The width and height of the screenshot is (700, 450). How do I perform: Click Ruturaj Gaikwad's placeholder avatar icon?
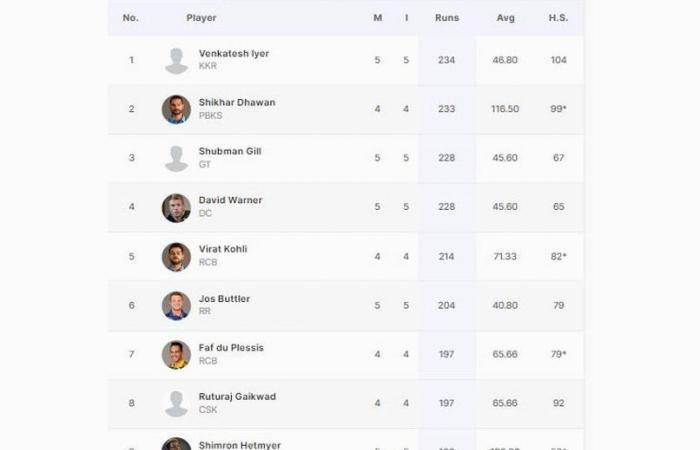click(176, 404)
